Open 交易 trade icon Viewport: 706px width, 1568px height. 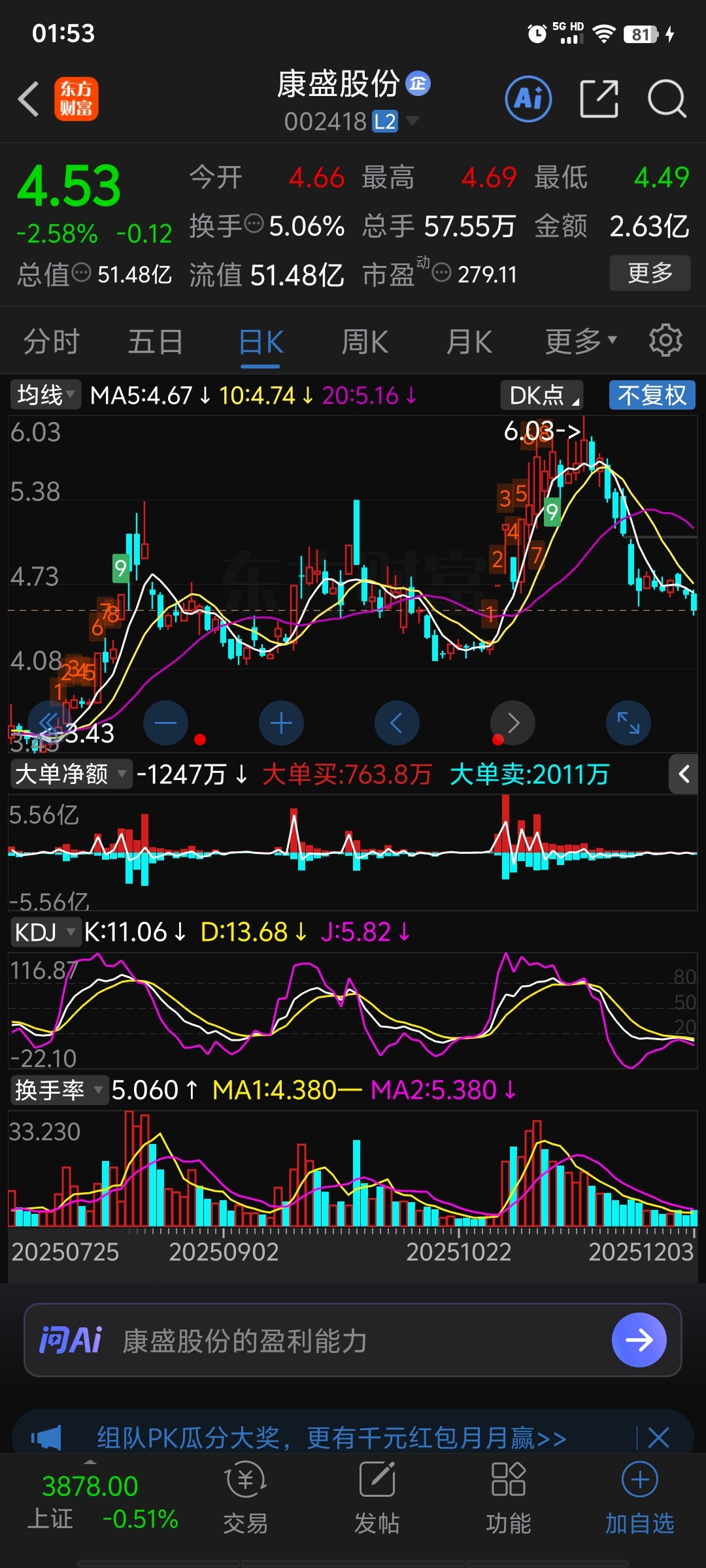[x=245, y=1498]
